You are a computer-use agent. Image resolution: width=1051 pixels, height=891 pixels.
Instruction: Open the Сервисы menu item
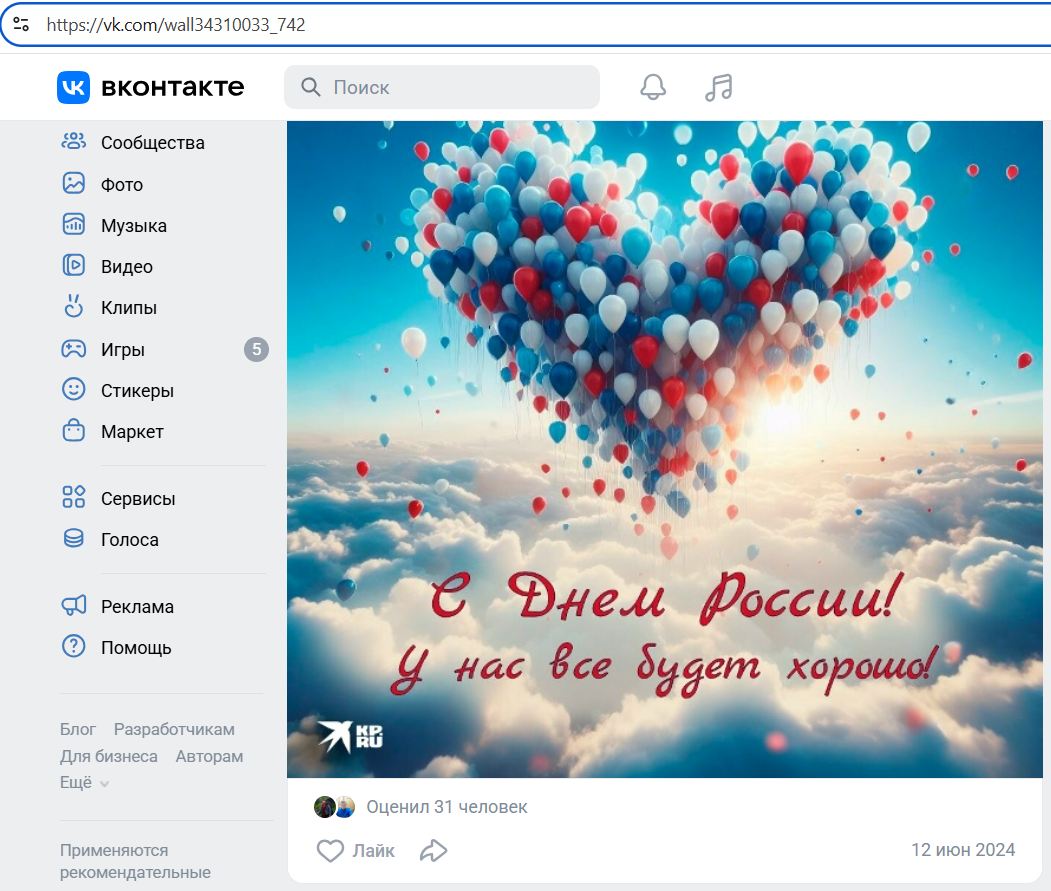point(137,499)
